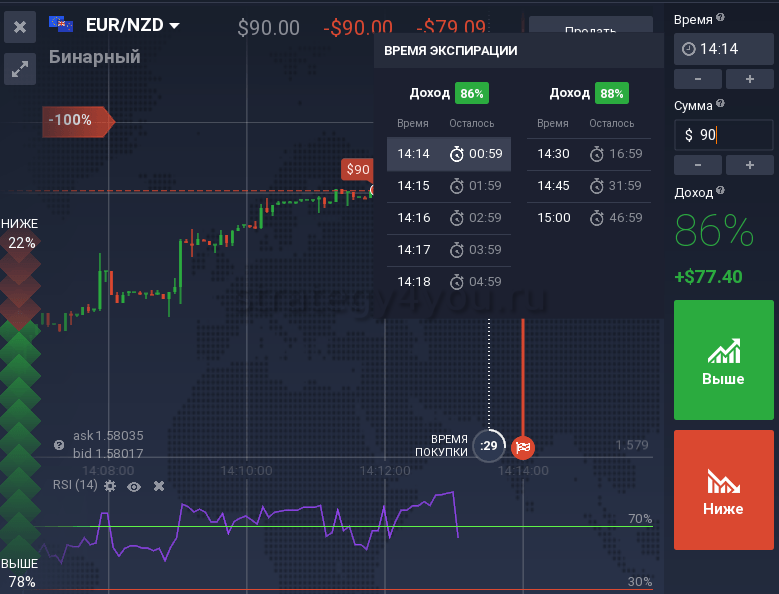Screen dimensions: 779x594
Task: Click the purchase time :29 countdown circle
Action: (489, 446)
